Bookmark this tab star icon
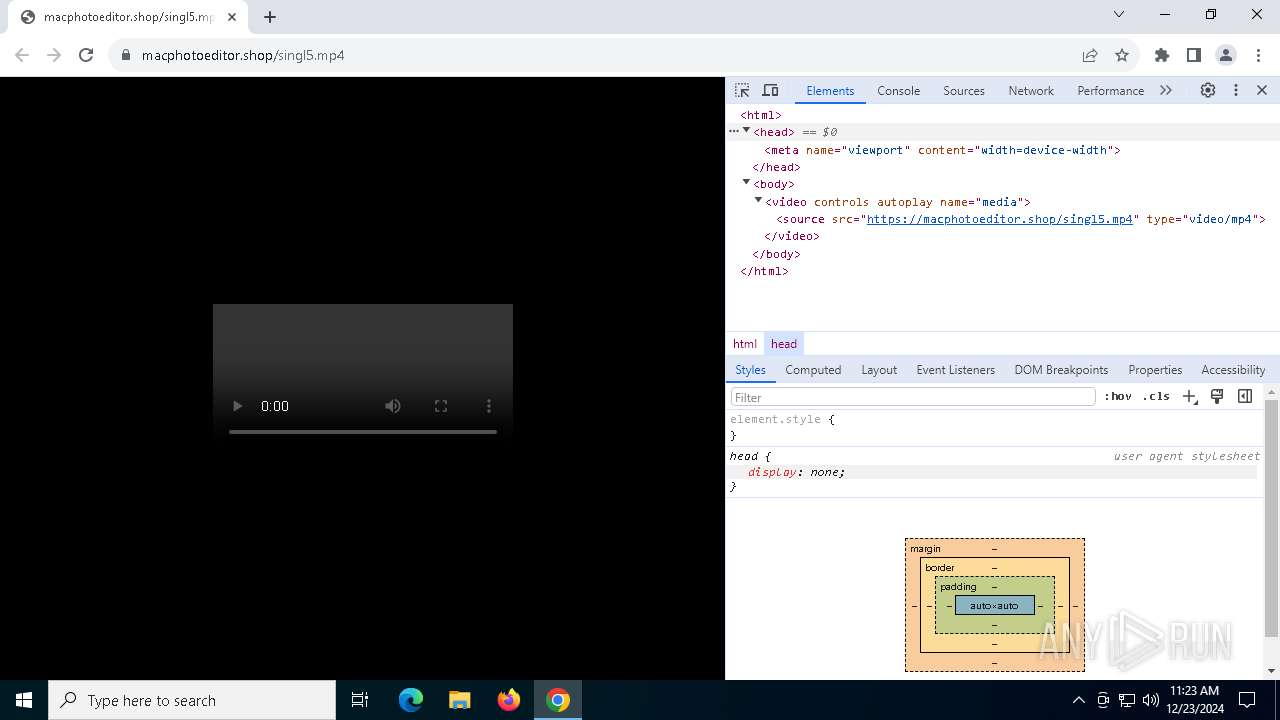This screenshot has width=1280, height=720. [1122, 55]
